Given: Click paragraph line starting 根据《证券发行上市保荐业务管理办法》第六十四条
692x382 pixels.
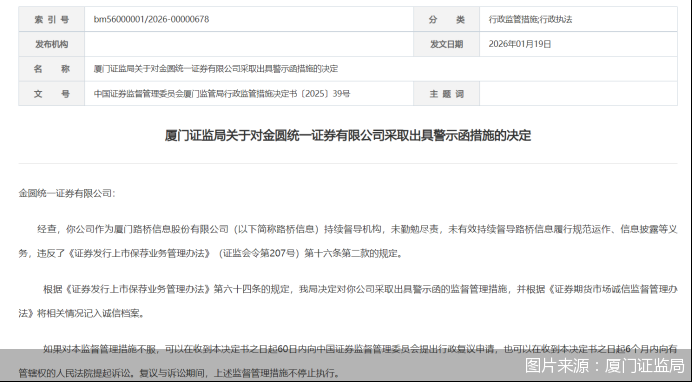Looking at the screenshot, I should coord(360,289).
